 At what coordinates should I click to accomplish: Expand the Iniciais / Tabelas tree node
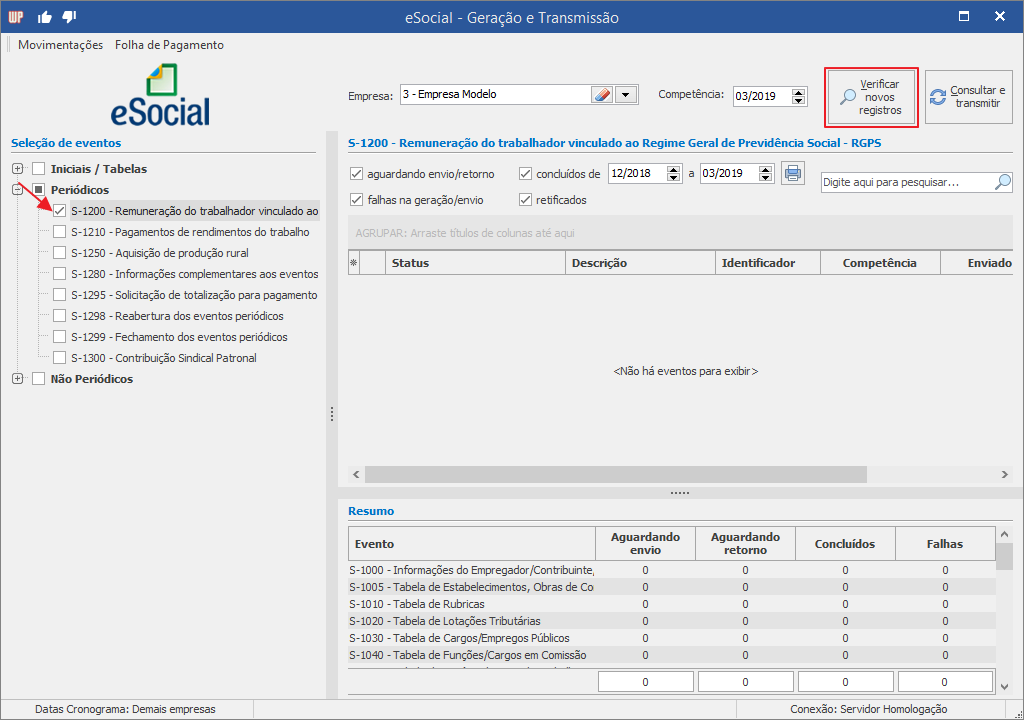tap(18, 169)
